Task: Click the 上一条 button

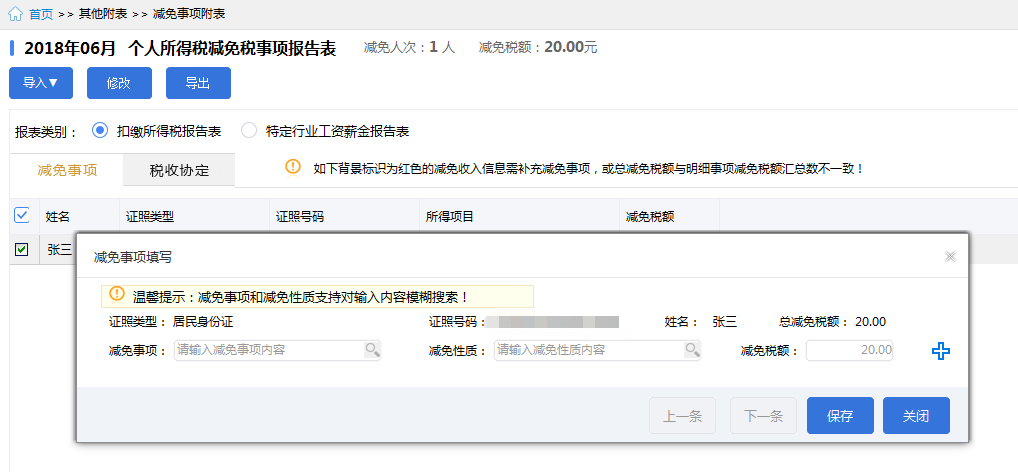Action: pos(682,416)
